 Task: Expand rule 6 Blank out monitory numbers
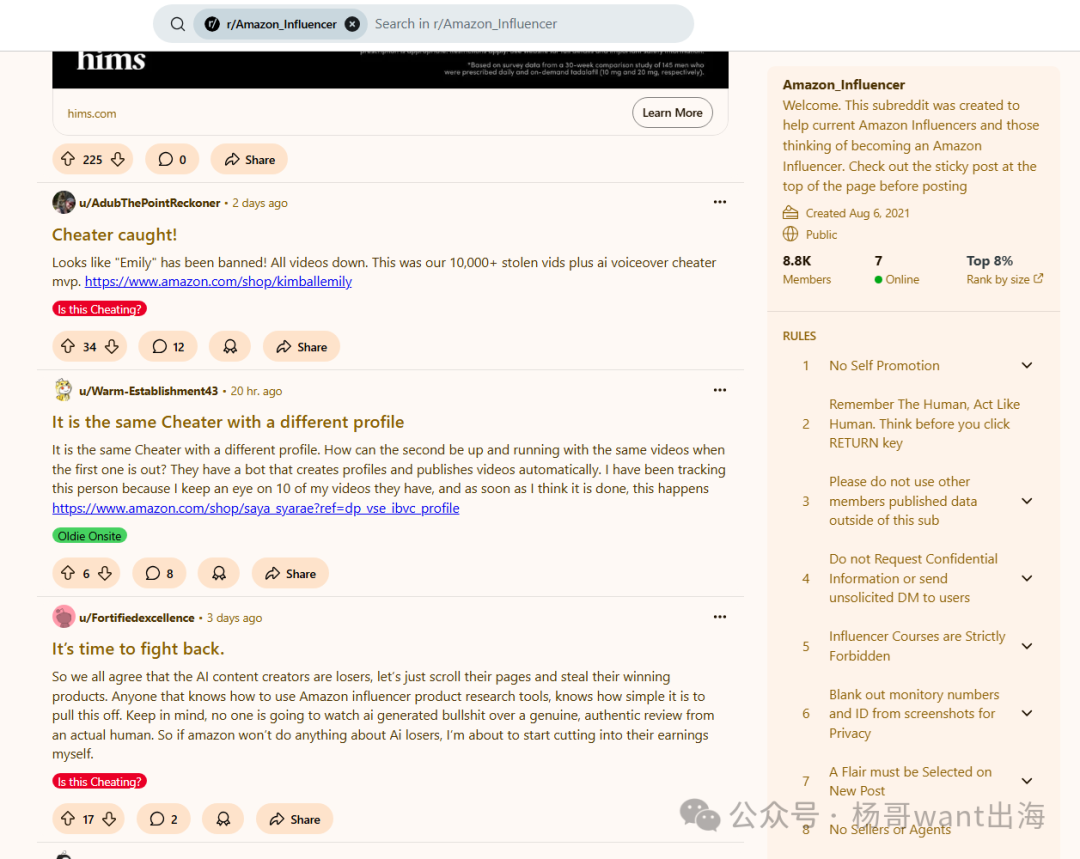click(1027, 714)
